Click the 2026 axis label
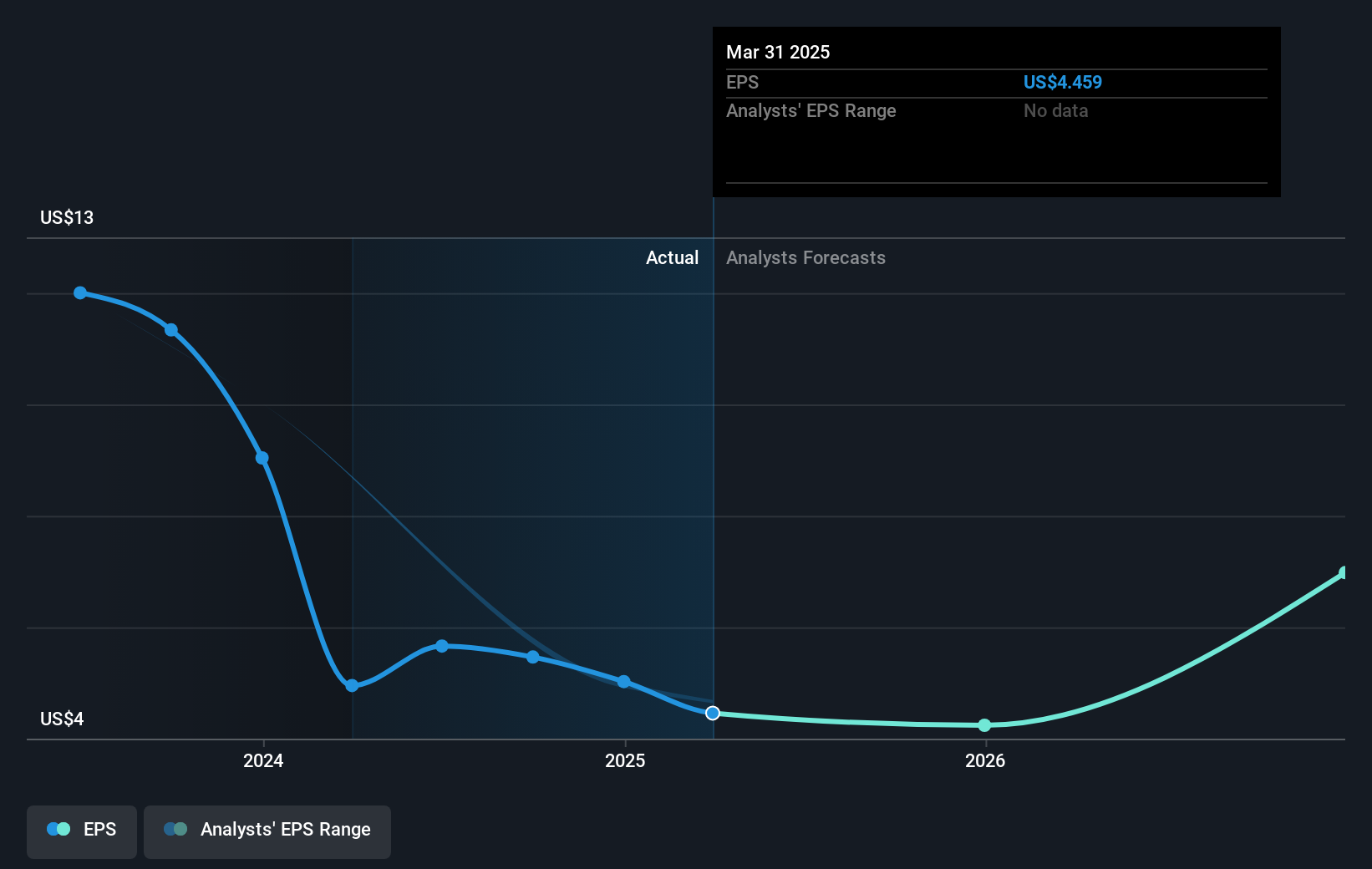The width and height of the screenshot is (1372, 869). 985,760
